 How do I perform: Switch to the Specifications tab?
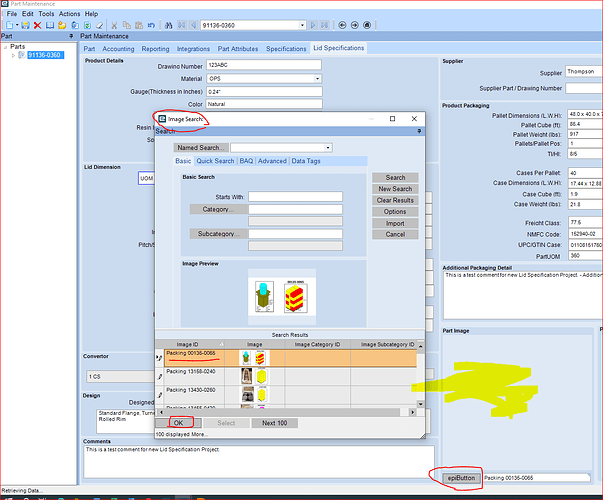(286, 49)
